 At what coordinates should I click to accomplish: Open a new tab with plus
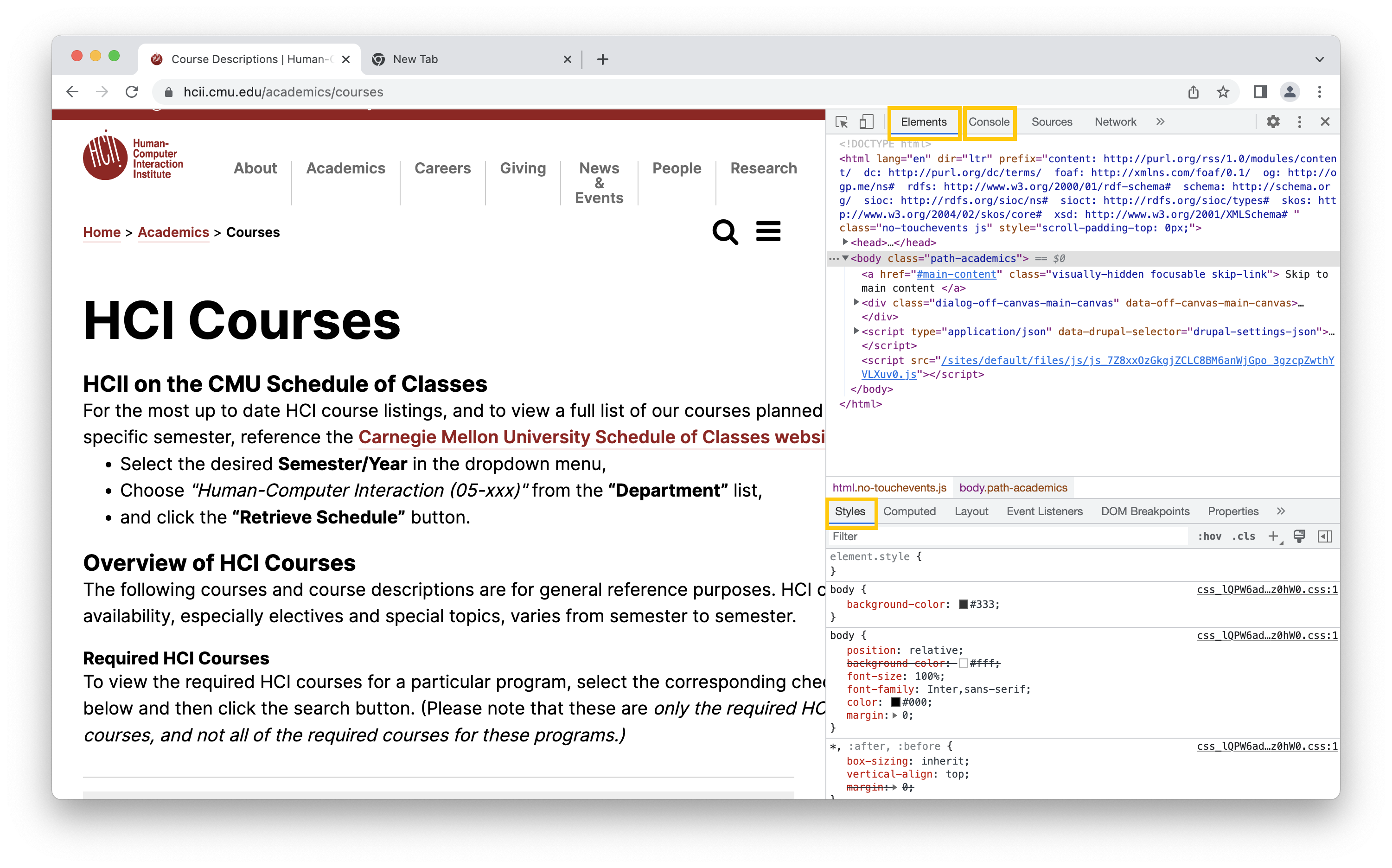(x=602, y=59)
